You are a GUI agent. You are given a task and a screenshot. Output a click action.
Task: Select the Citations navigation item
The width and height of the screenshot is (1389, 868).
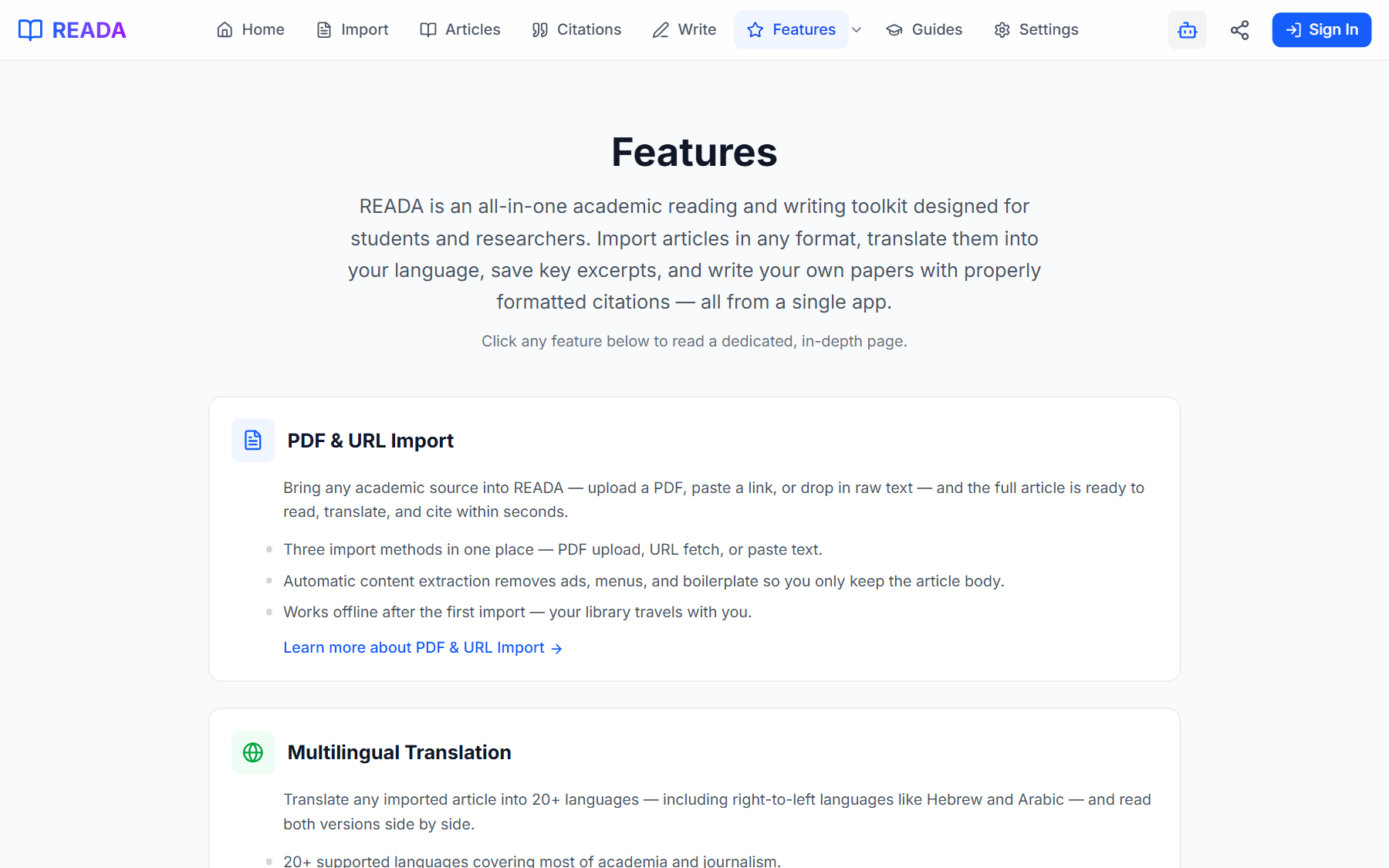coord(576,29)
